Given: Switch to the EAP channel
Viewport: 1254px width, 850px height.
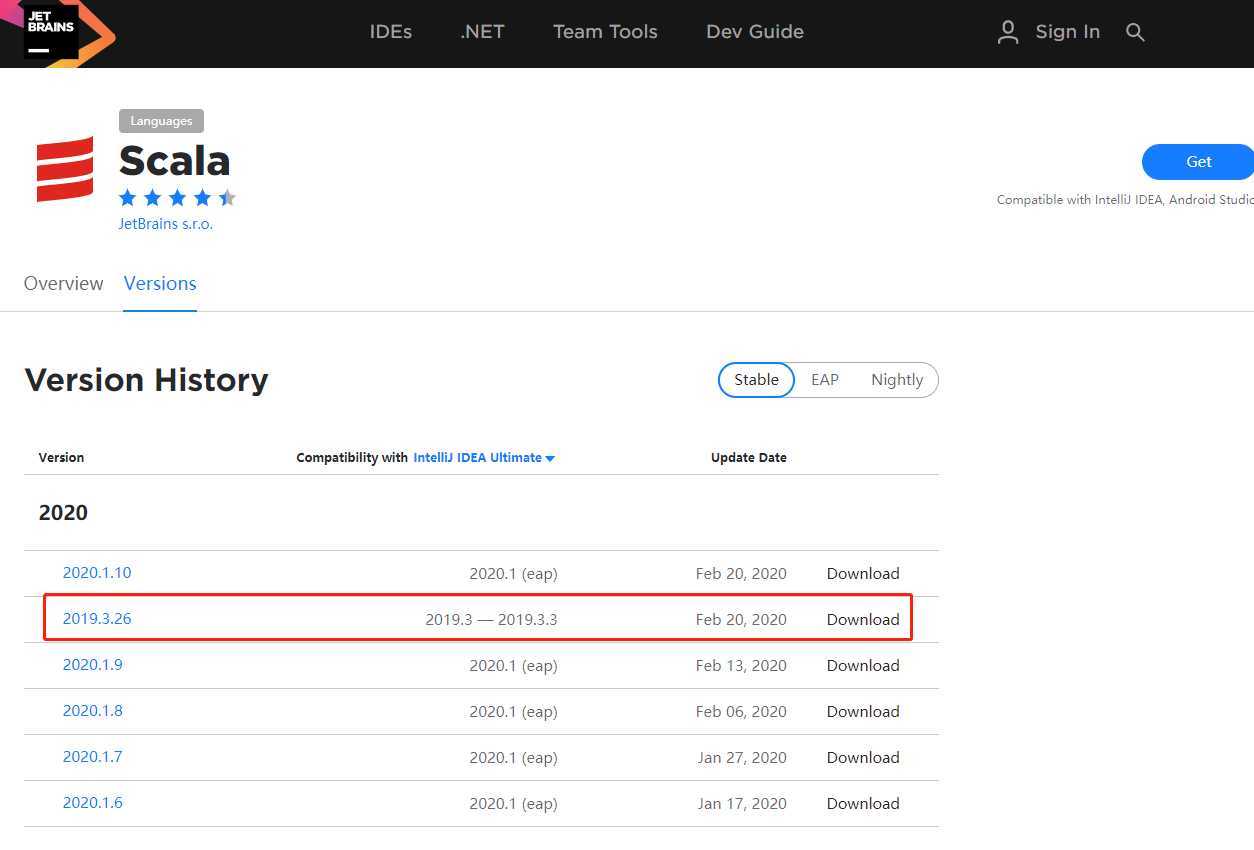Looking at the screenshot, I should point(825,380).
